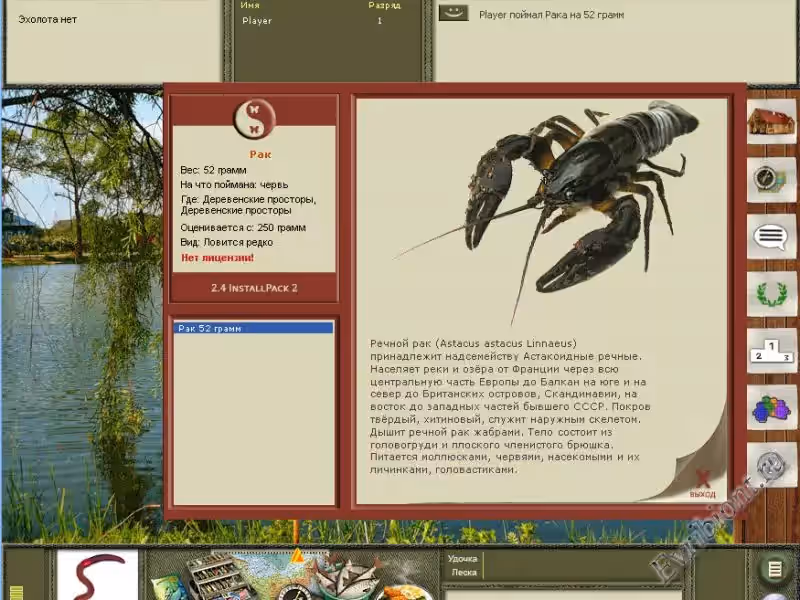Click the compass map icon

click(x=771, y=179)
